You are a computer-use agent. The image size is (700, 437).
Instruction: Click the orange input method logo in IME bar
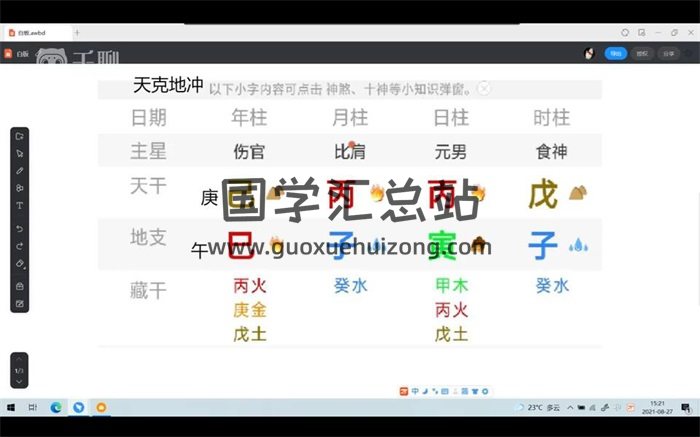pos(404,391)
